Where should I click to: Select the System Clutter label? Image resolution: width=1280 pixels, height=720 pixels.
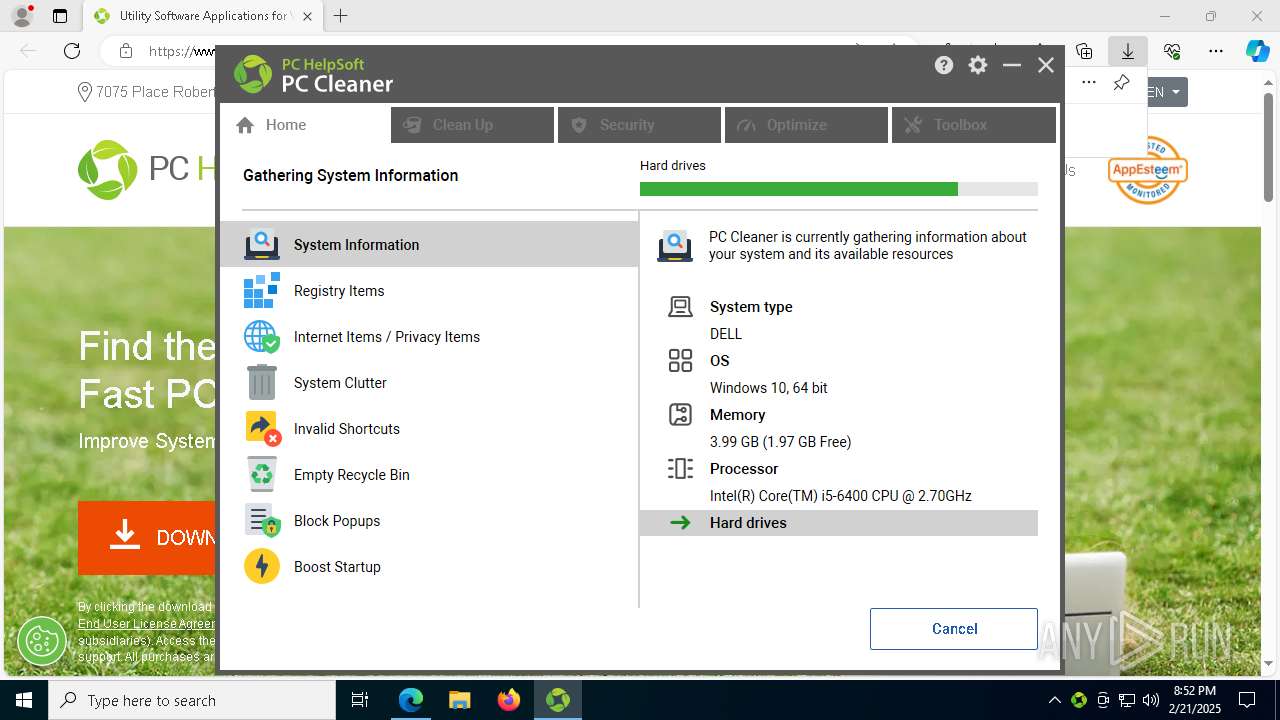[x=340, y=383]
